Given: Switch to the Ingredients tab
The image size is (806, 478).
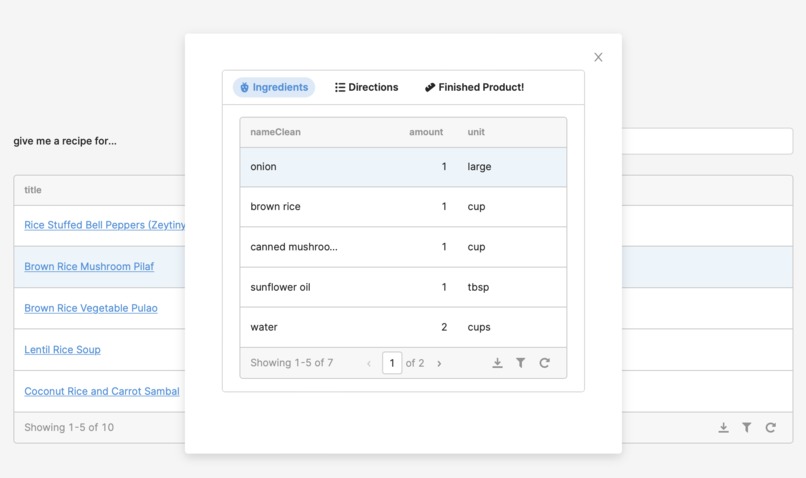Looking at the screenshot, I should [274, 87].
